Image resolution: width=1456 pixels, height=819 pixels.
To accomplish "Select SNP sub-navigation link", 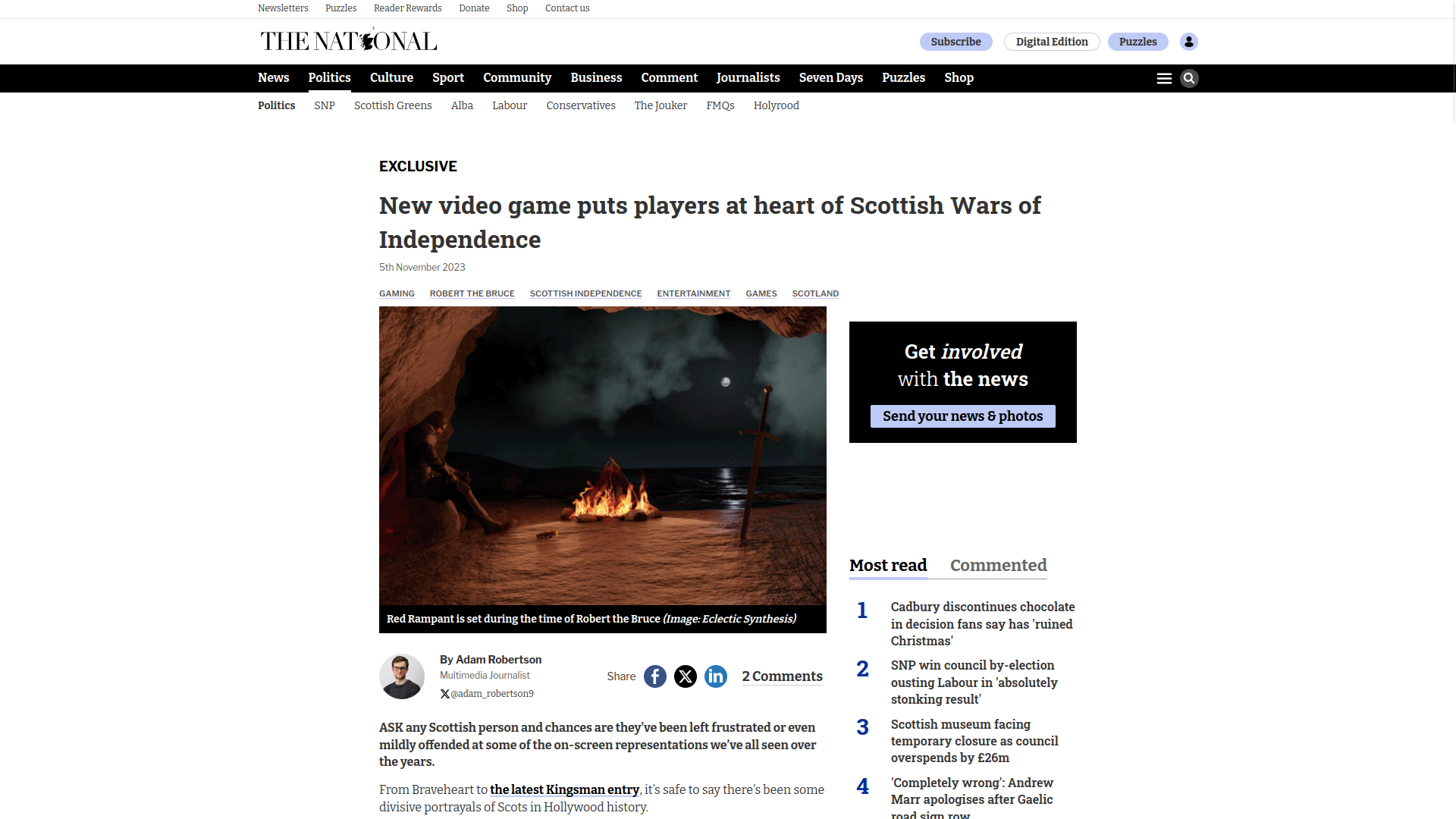I will point(325,105).
